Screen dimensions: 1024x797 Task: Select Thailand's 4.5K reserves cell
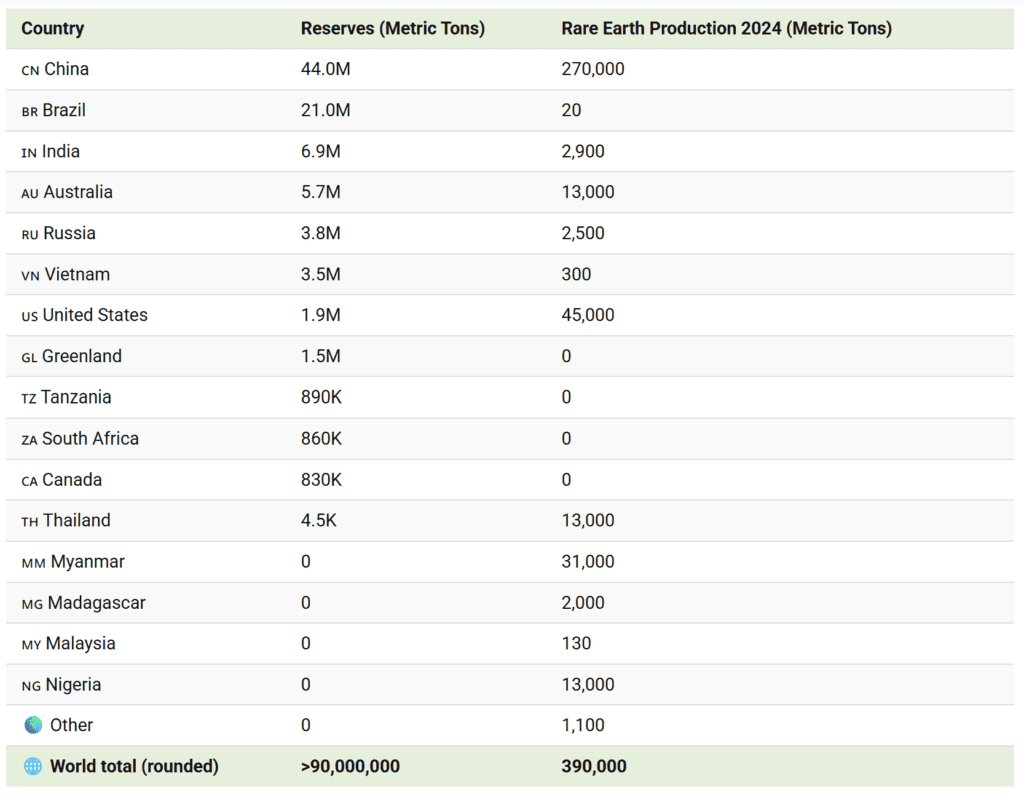(320, 520)
